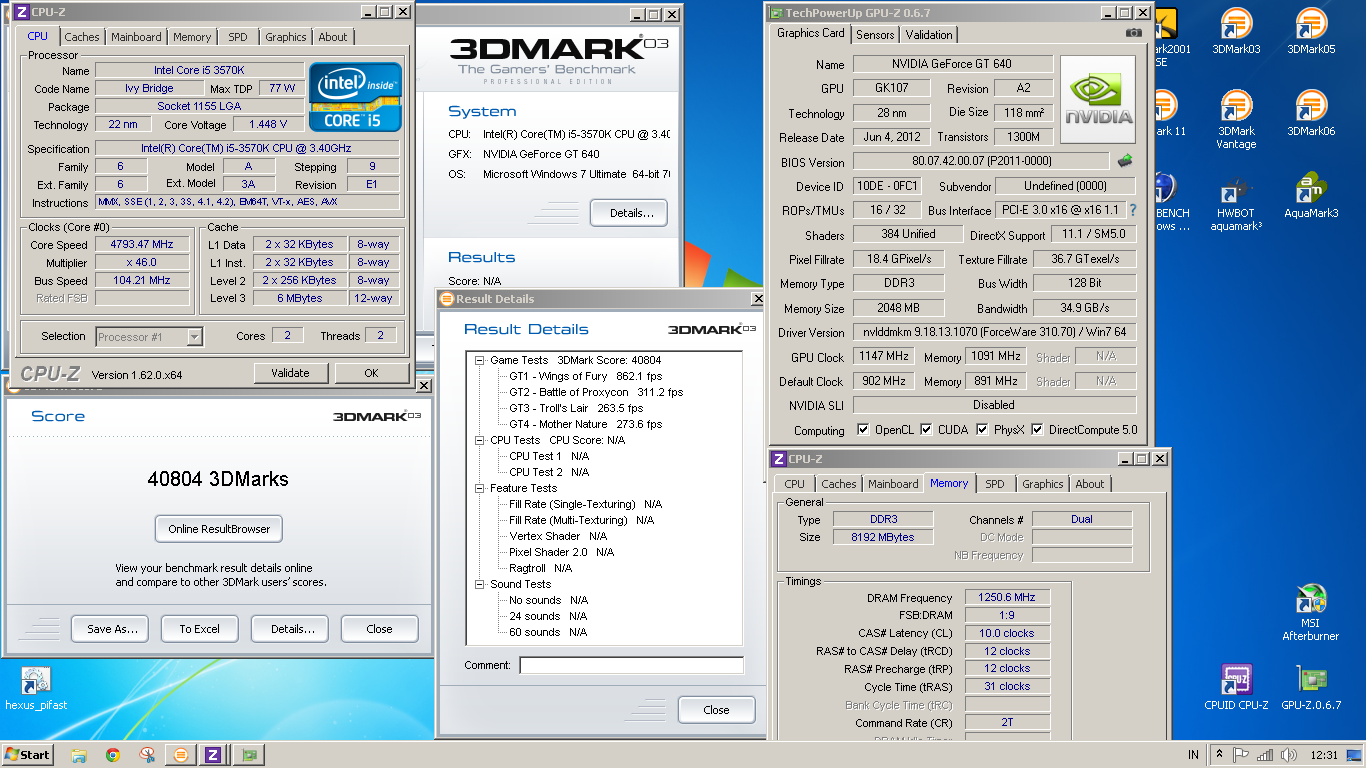Image resolution: width=1366 pixels, height=768 pixels.
Task: Click the Comment text field
Action: pos(631,665)
